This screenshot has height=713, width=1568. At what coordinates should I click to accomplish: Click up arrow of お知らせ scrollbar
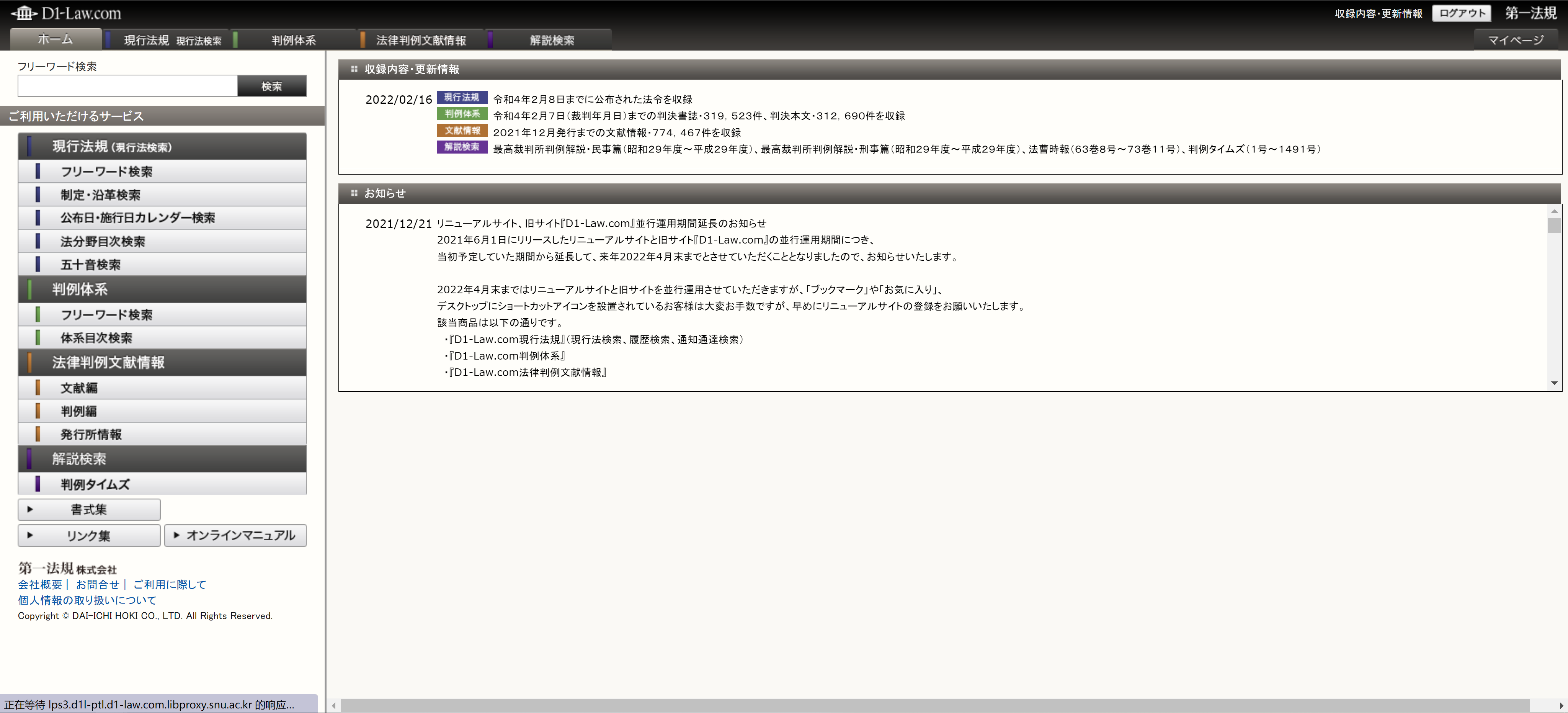pos(1554,211)
